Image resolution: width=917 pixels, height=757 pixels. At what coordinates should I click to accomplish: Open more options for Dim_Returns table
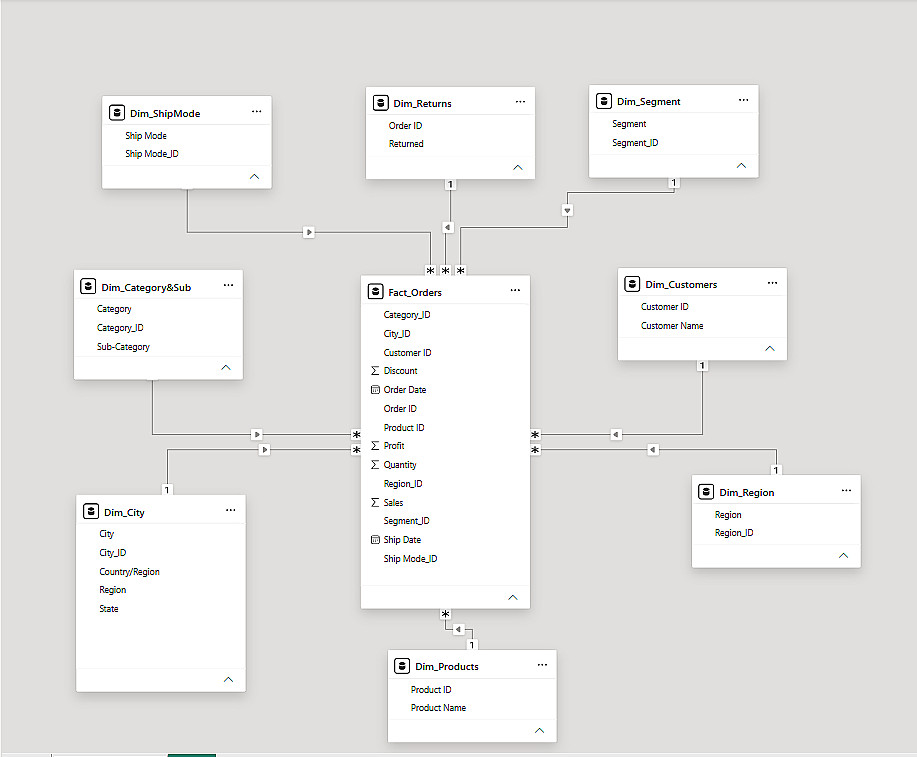pyautogui.click(x=520, y=102)
